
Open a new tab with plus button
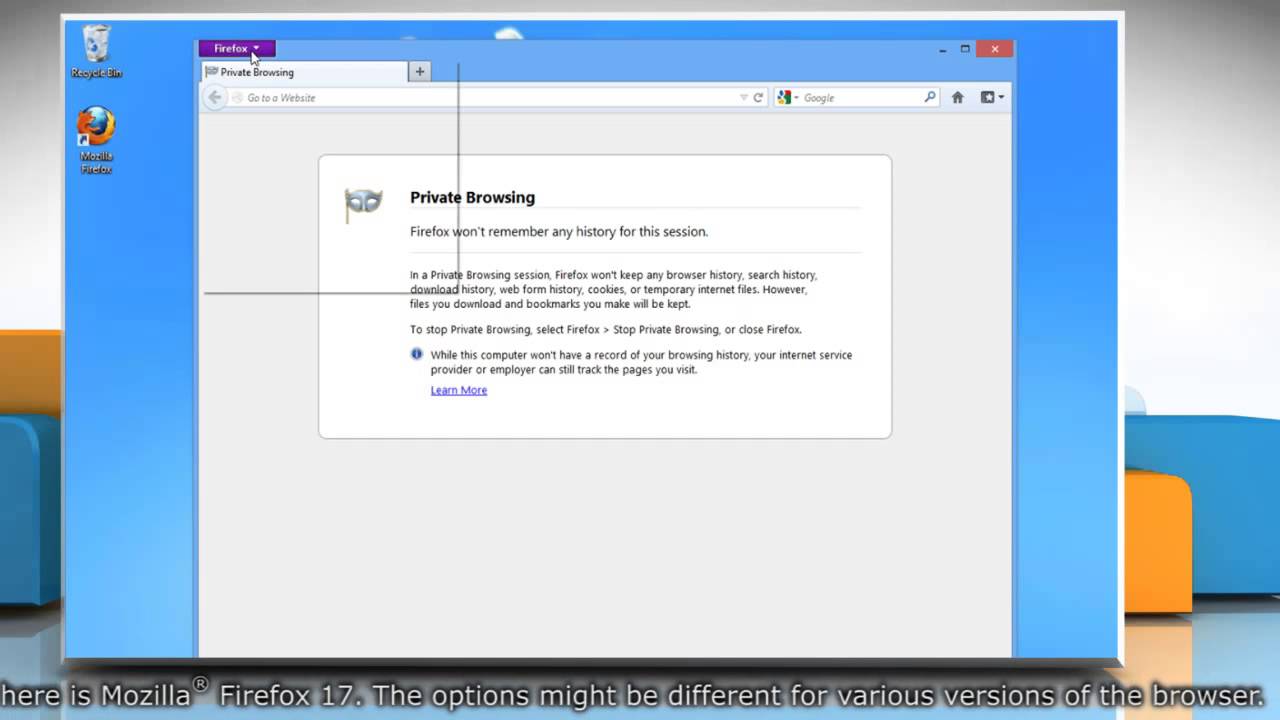pyautogui.click(x=420, y=72)
